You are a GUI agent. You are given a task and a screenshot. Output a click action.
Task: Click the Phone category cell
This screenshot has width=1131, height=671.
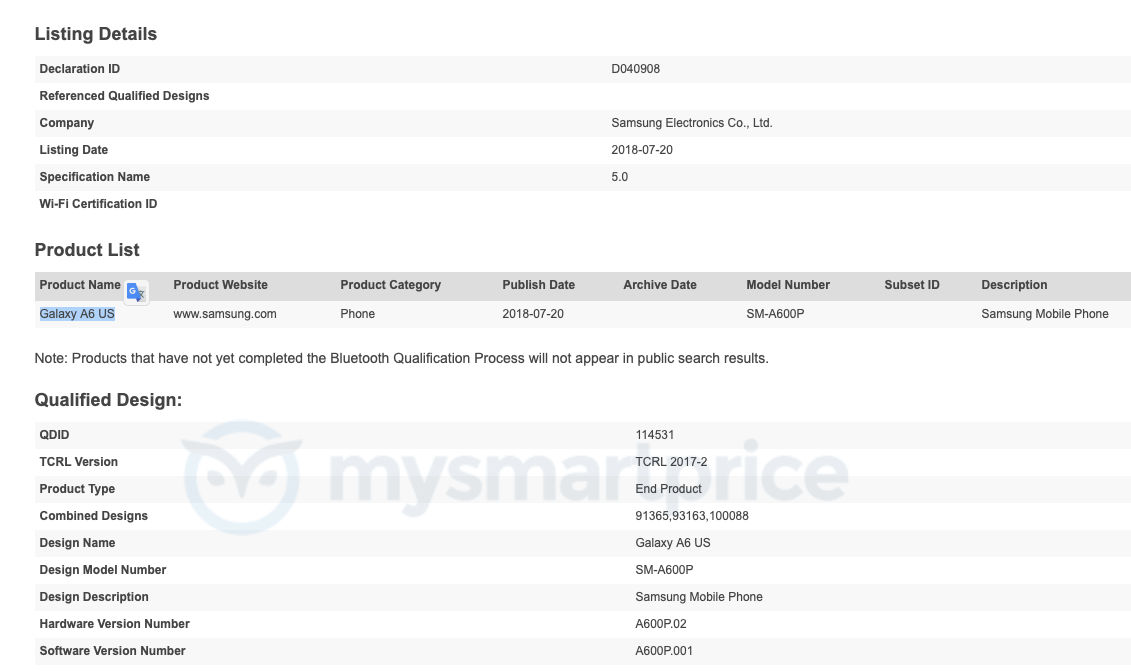tap(358, 314)
